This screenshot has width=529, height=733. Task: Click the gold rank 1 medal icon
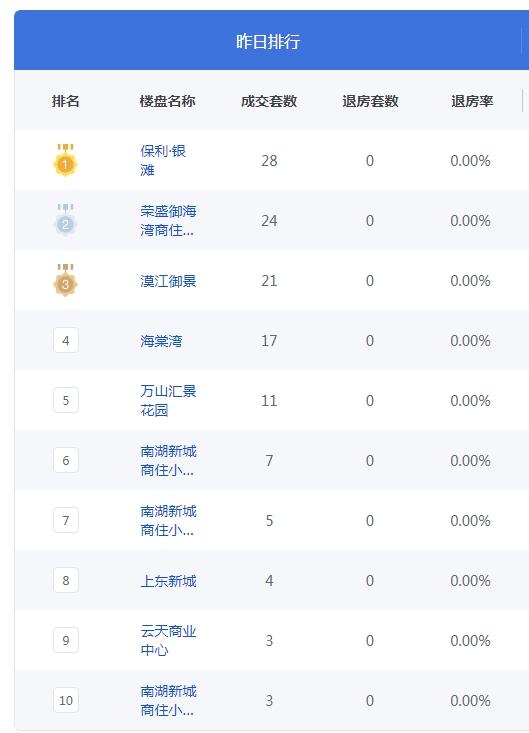[x=65, y=160]
